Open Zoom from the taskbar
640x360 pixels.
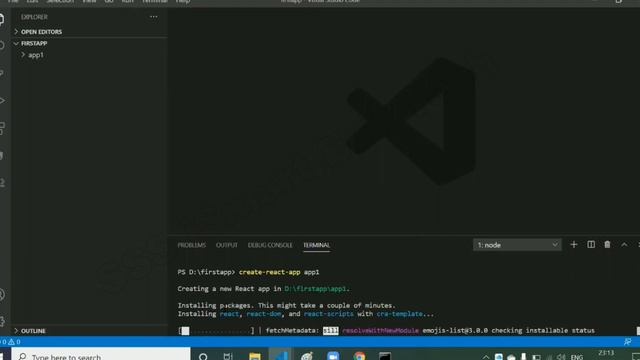[x=333, y=356]
